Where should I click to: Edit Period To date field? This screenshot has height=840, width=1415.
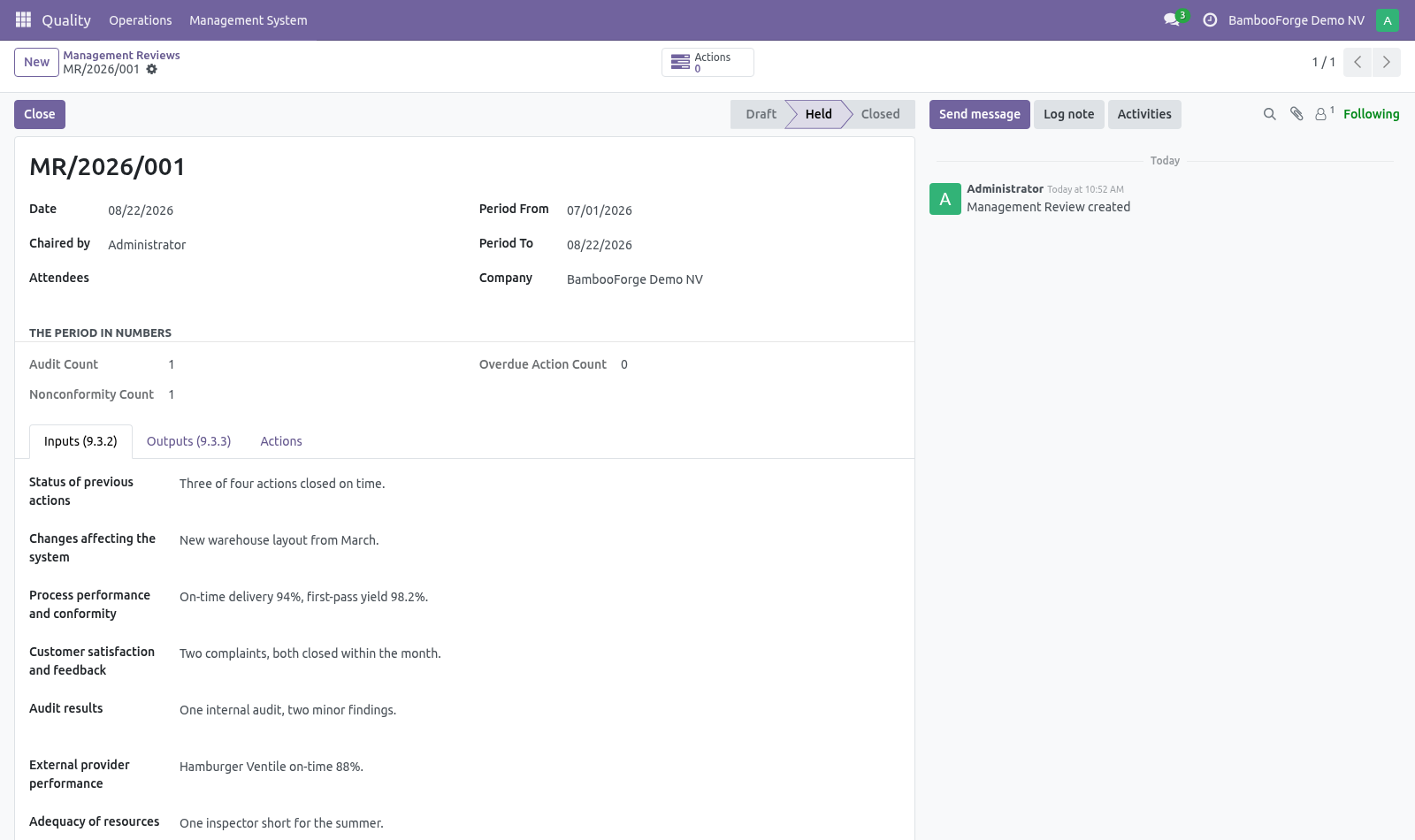click(x=733, y=245)
